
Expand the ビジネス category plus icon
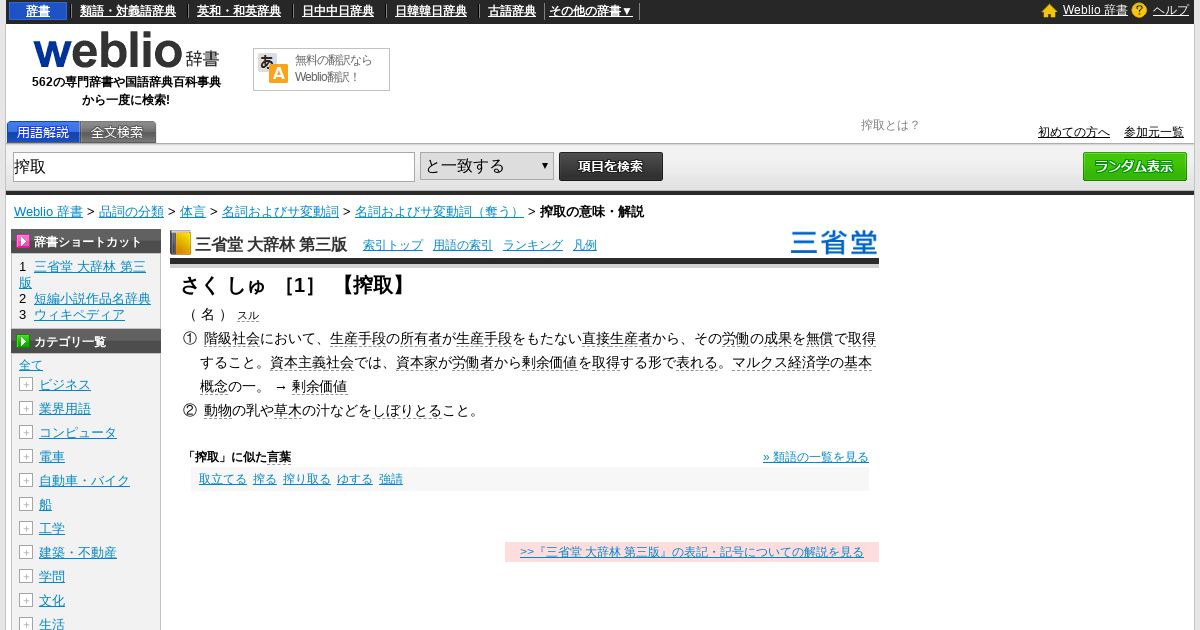click(26, 384)
